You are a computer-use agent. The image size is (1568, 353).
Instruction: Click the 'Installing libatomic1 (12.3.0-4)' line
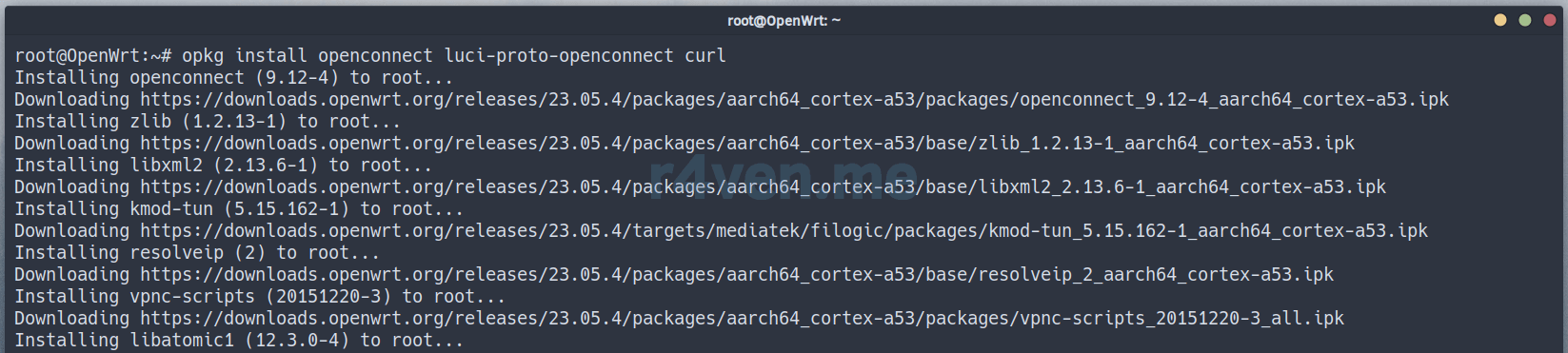coord(239,341)
